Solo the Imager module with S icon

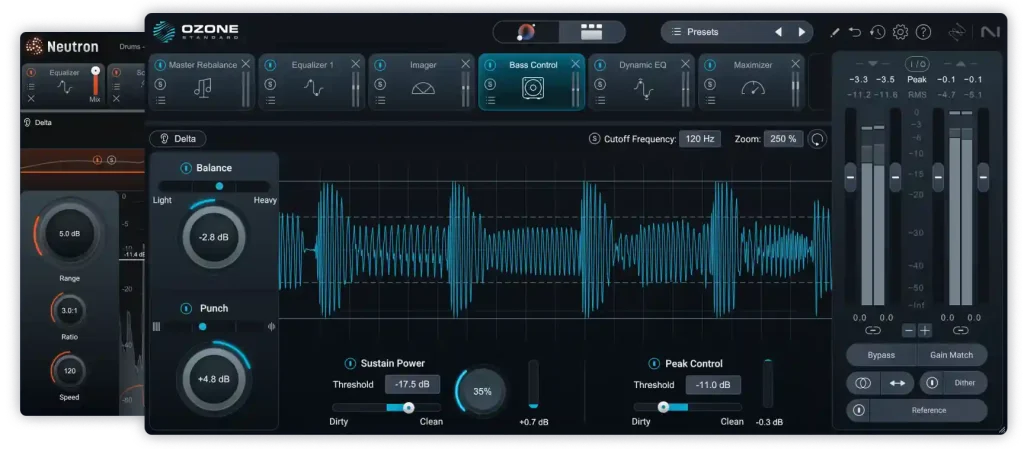pos(380,83)
